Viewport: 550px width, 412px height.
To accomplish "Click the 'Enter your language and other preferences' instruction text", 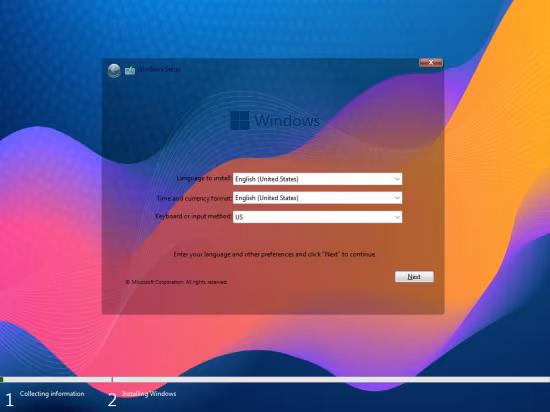I will pyautogui.click(x=275, y=254).
